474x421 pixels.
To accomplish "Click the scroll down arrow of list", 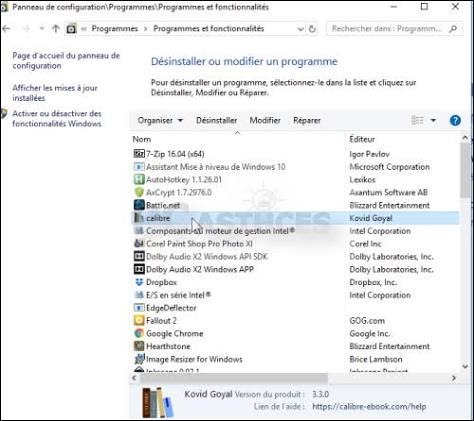I will [x=465, y=366].
